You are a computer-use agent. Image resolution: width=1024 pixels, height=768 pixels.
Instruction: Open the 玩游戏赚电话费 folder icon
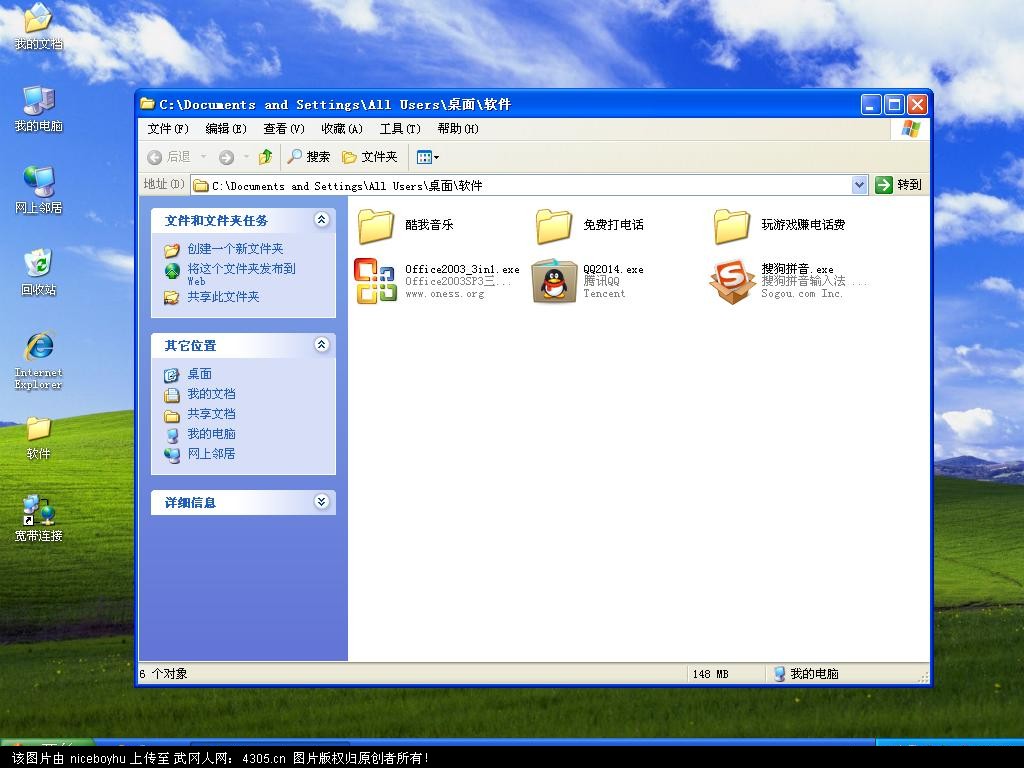tap(731, 226)
